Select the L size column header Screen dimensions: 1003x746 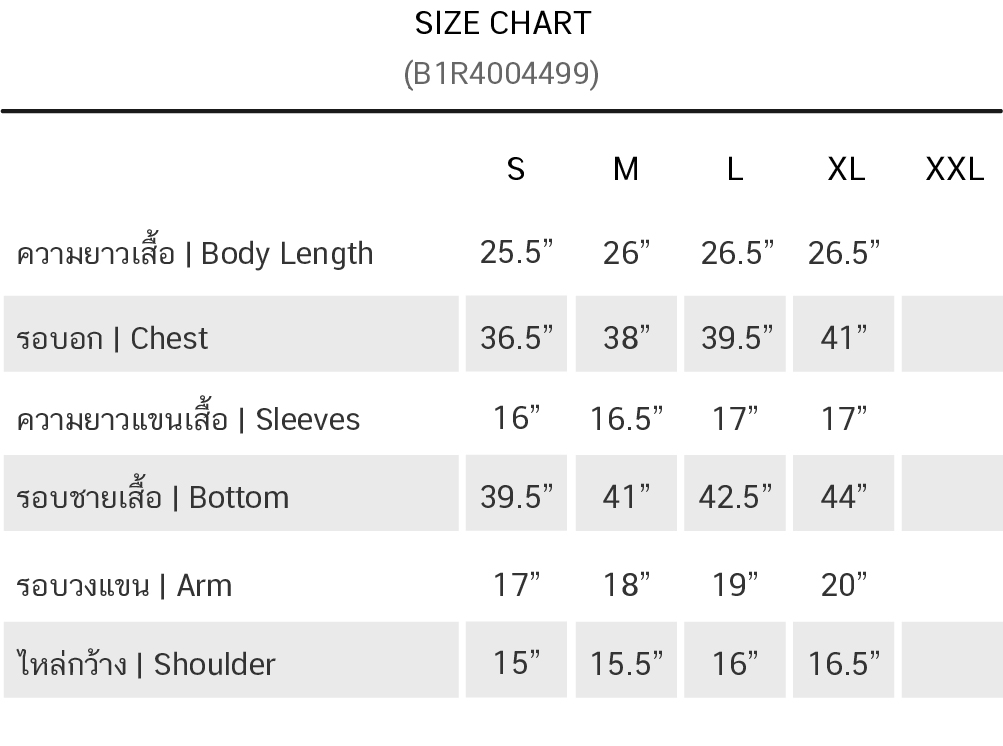point(735,170)
